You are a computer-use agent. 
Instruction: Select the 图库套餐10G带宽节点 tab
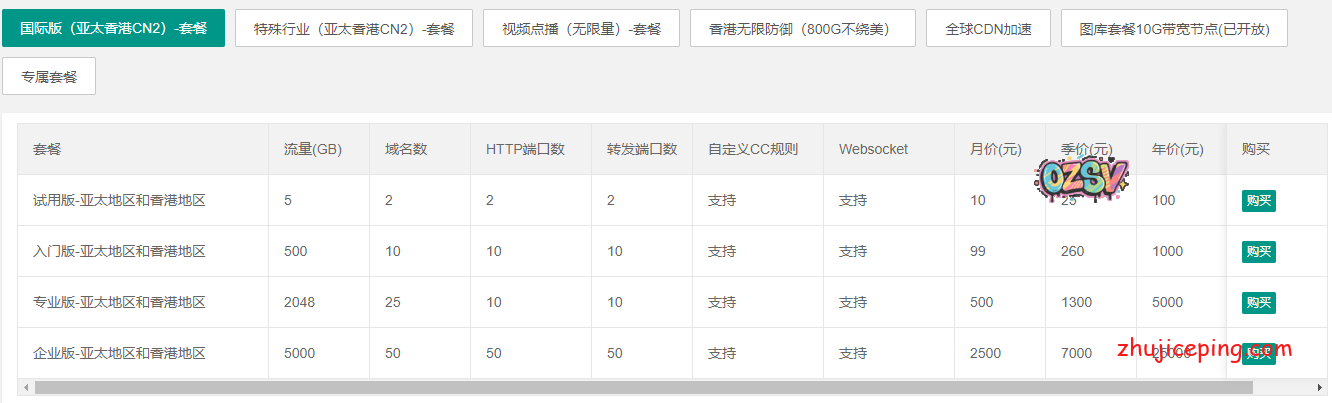tap(1174, 28)
